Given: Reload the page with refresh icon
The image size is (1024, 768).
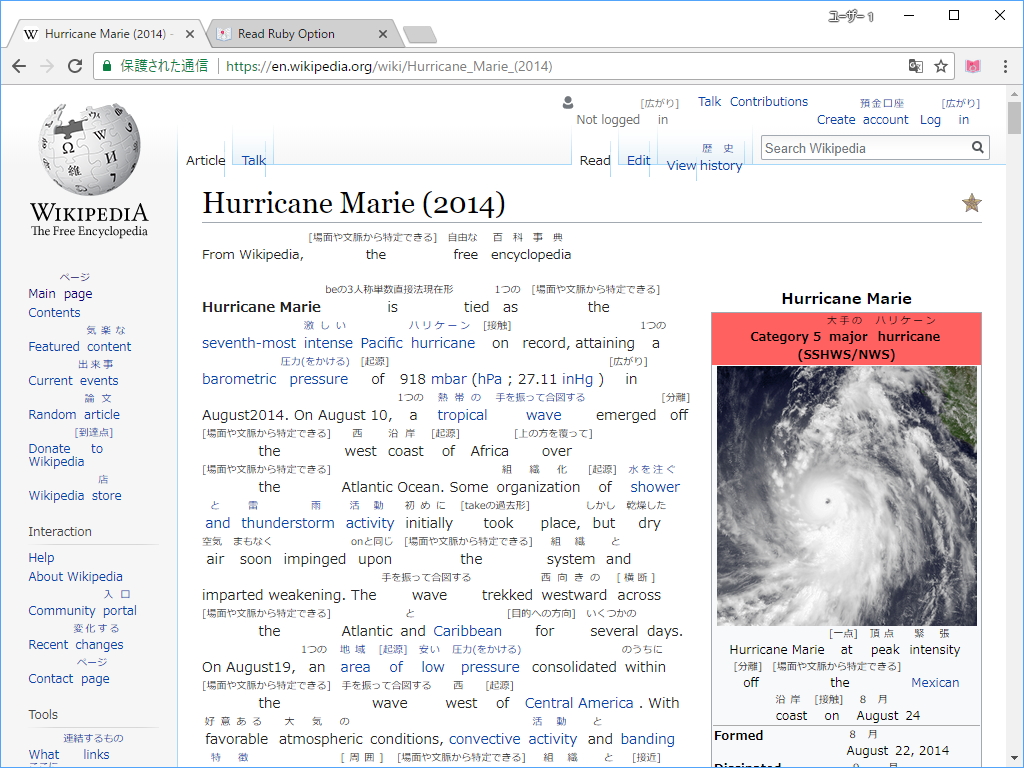Looking at the screenshot, I should pos(75,66).
